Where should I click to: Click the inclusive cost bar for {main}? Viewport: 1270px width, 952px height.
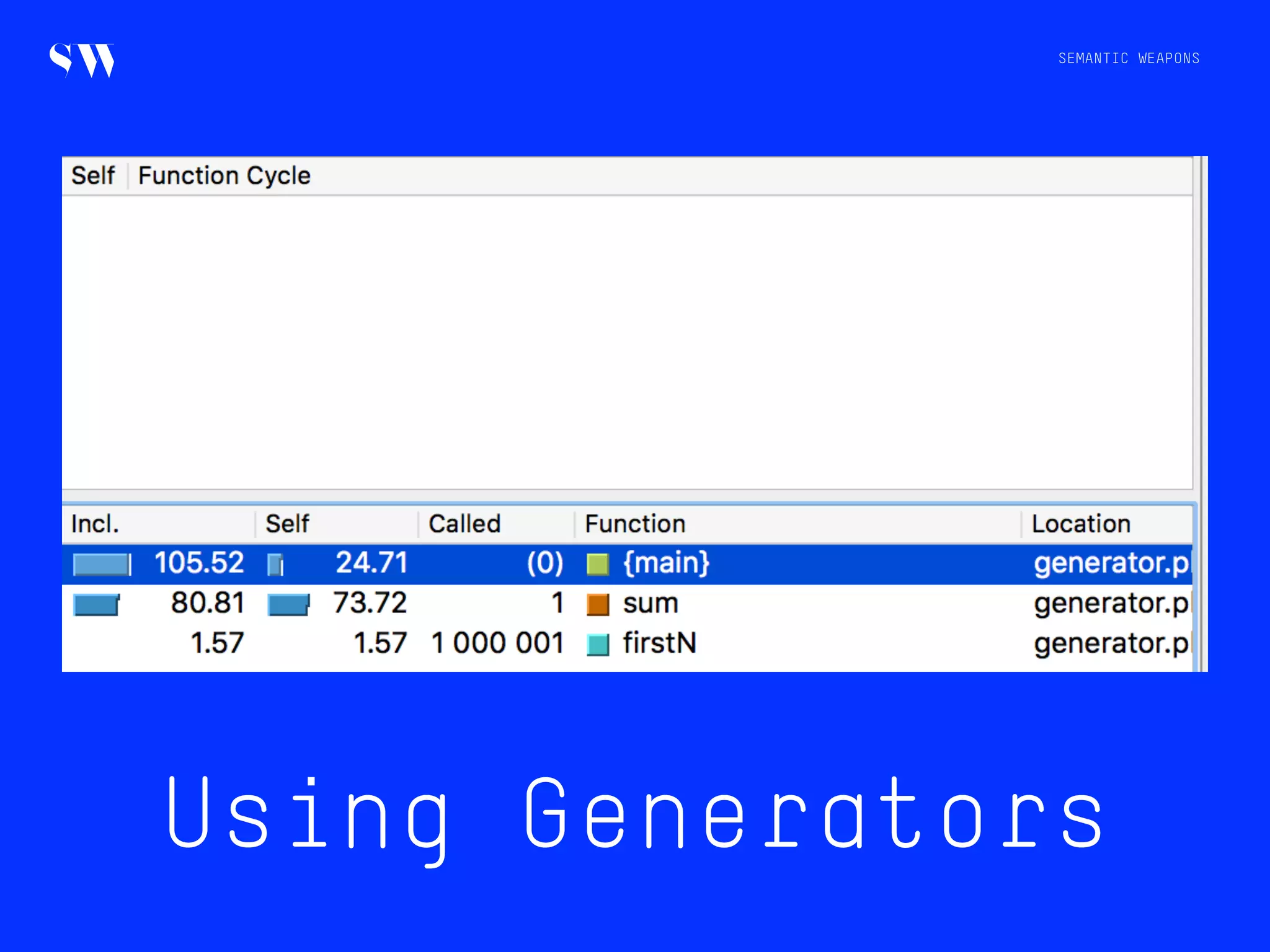click(102, 565)
